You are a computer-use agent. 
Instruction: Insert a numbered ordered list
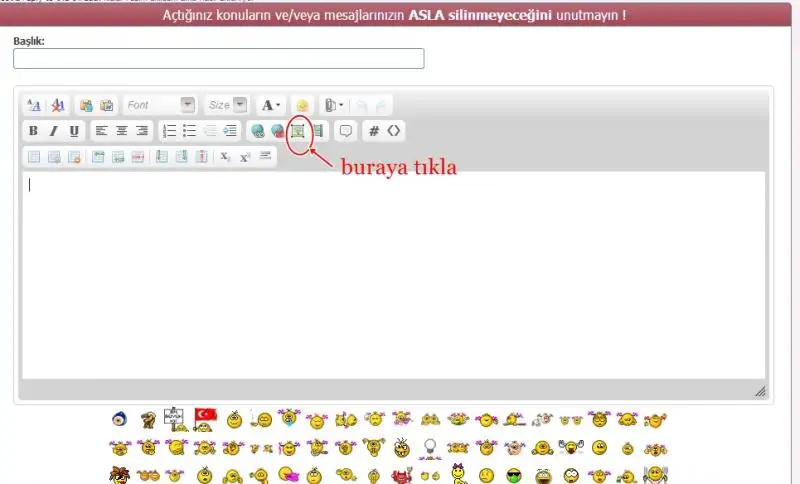169,131
